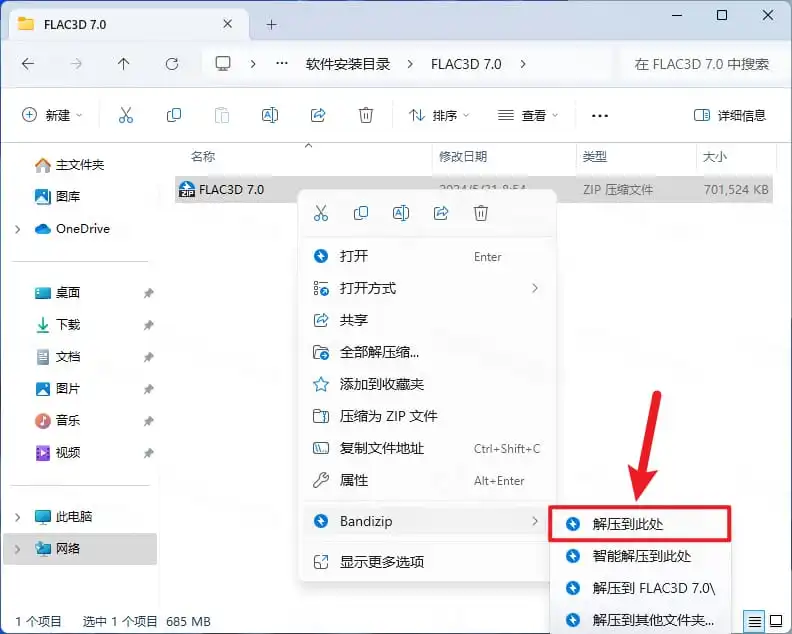This screenshot has height=634, width=792.
Task: Click the Rename icon in the Explorer toolbar
Action: [270, 115]
